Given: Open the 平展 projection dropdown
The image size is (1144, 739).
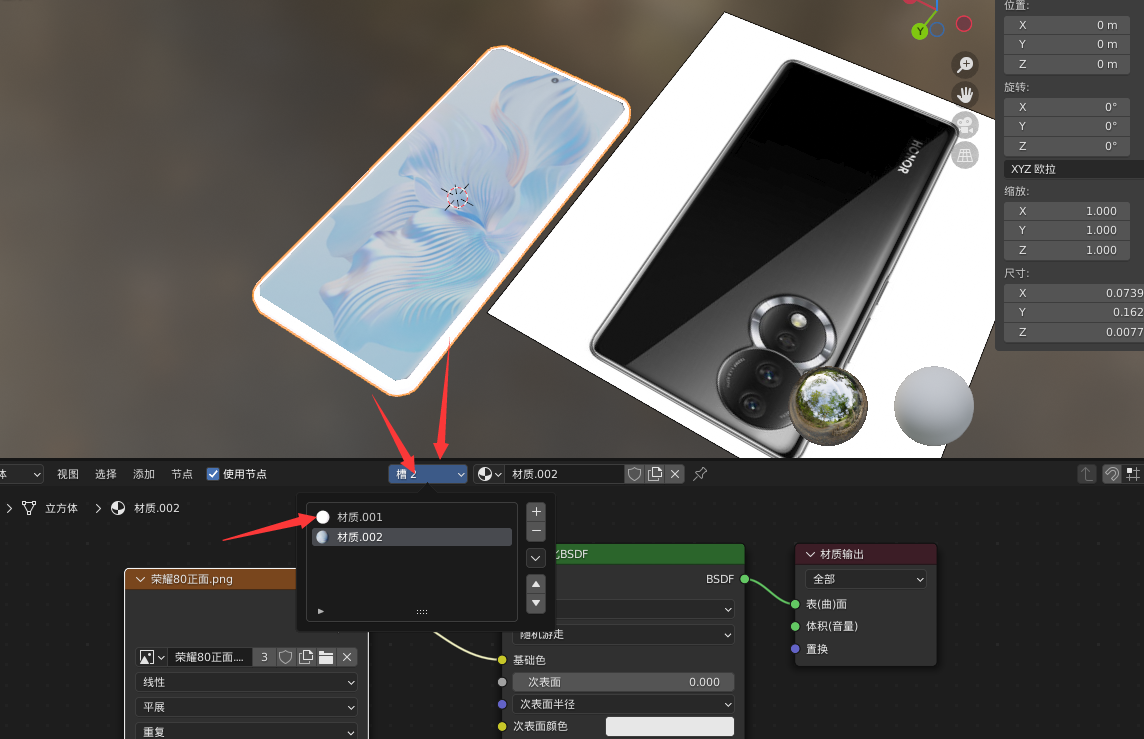Looking at the screenshot, I should [x=246, y=707].
